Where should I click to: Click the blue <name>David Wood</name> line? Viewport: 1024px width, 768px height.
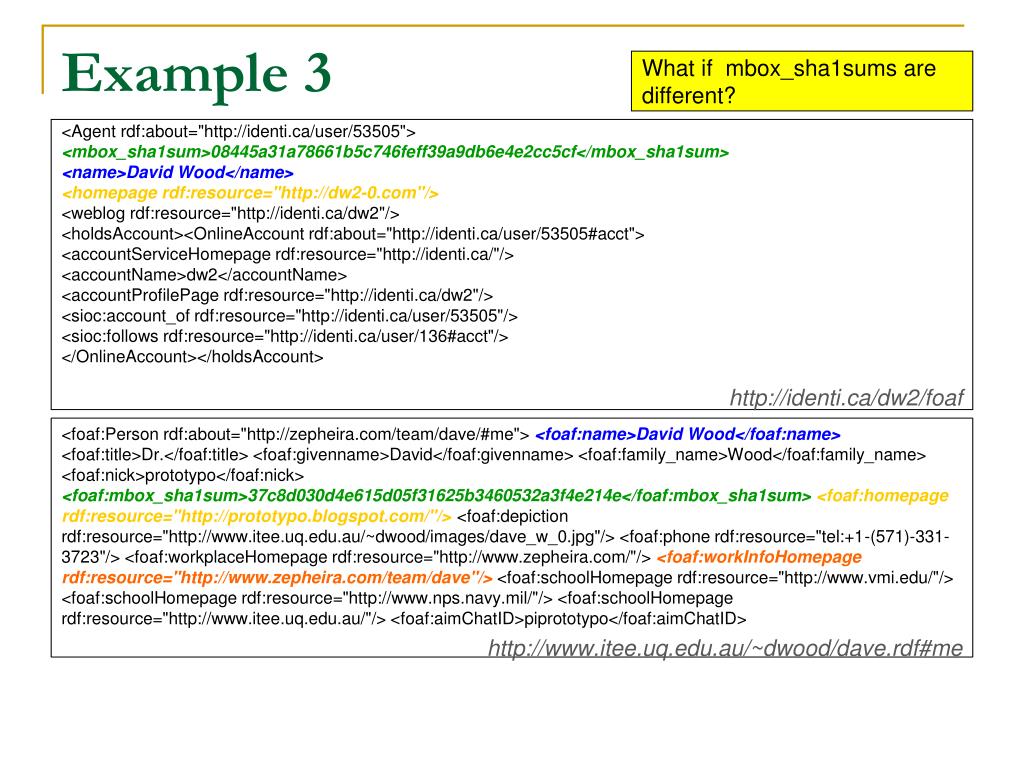coord(178,172)
